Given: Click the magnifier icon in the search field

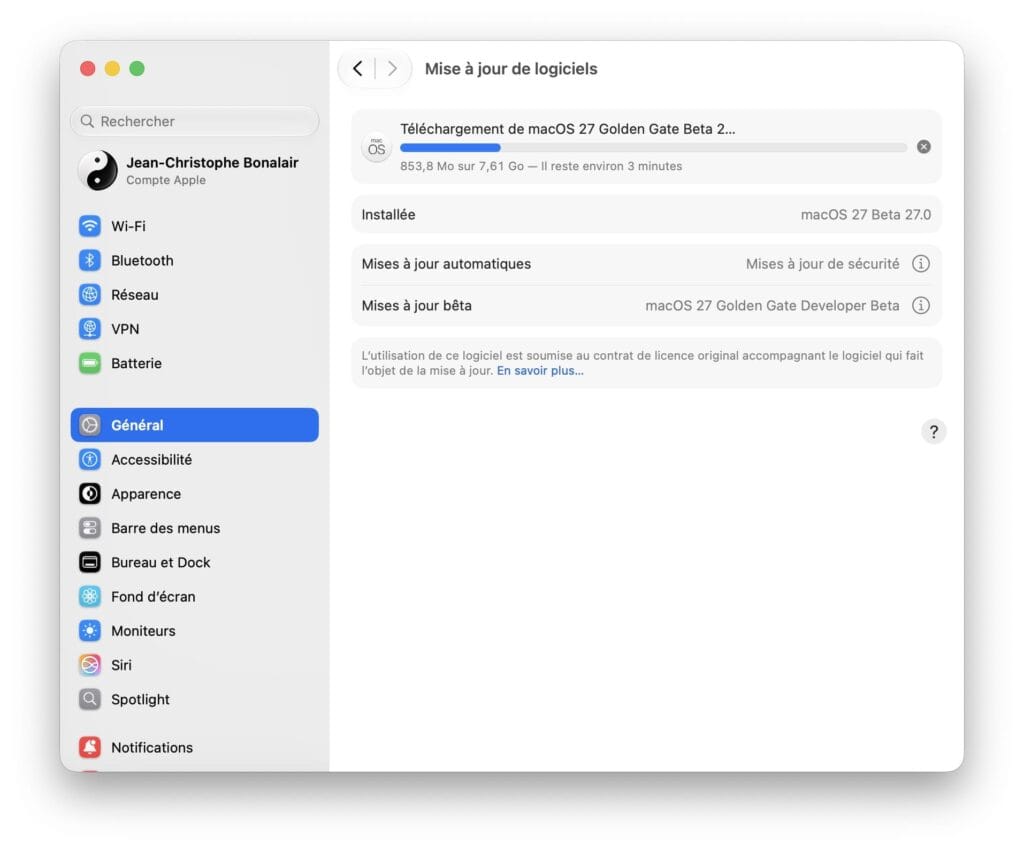Looking at the screenshot, I should (x=87, y=121).
